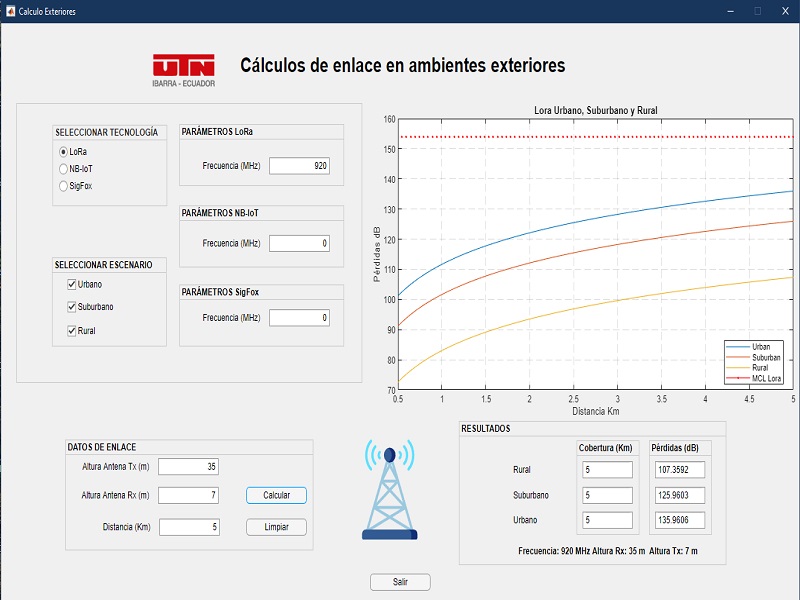Viewport: 800px width, 600px height.
Task: Click the "Distancia Km" x-axis label
Action: click(x=595, y=411)
